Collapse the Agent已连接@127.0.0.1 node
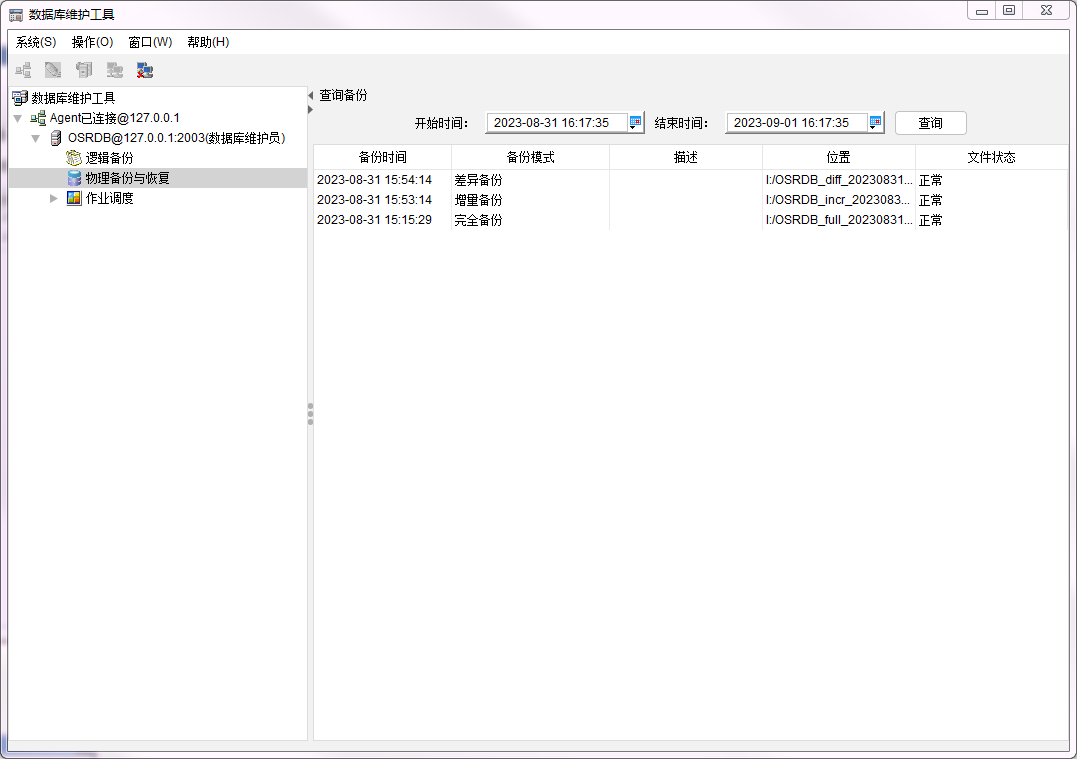Image resolution: width=1077 pixels, height=759 pixels. click(x=17, y=118)
